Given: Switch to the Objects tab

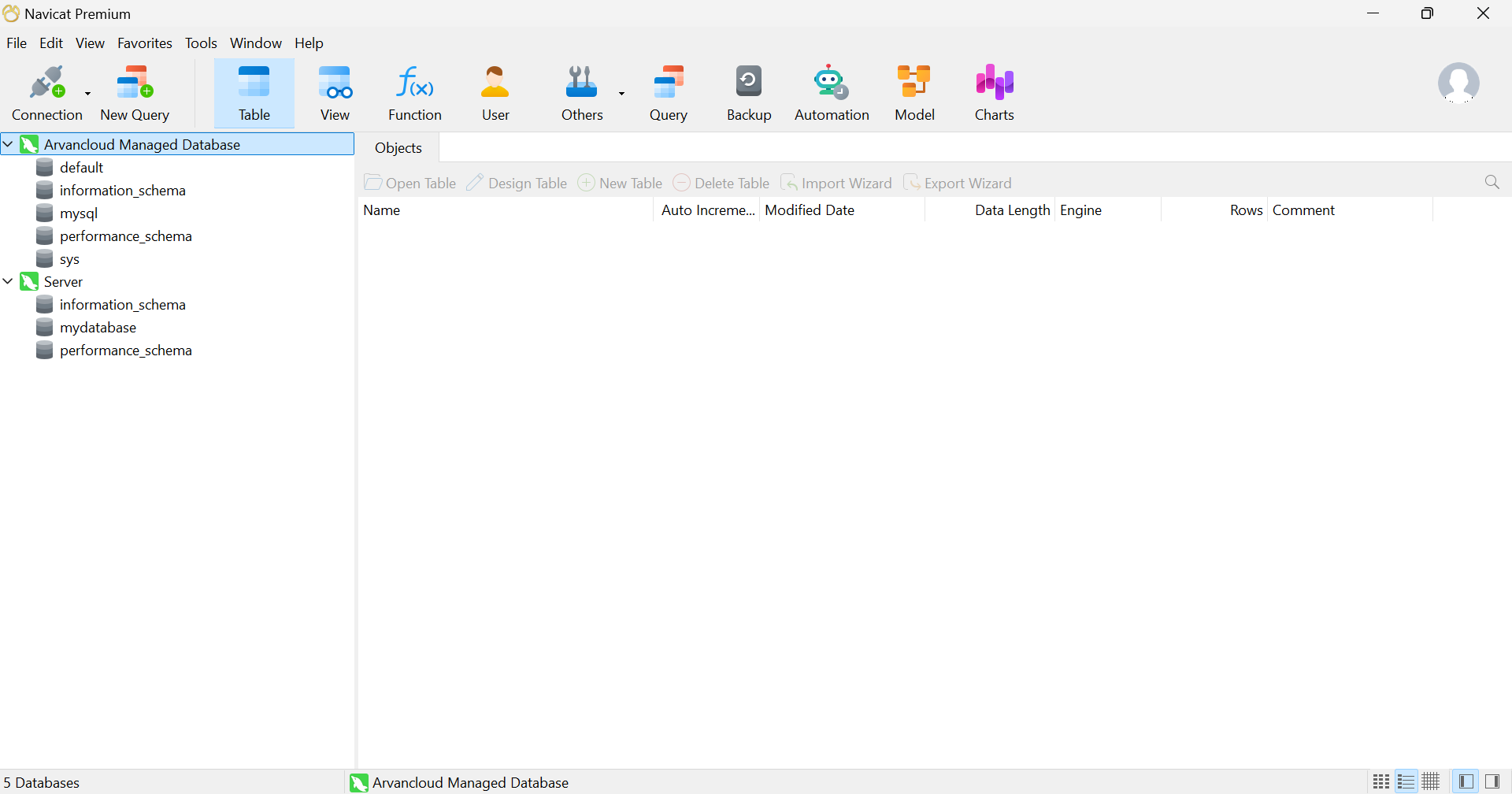Looking at the screenshot, I should pos(398,148).
